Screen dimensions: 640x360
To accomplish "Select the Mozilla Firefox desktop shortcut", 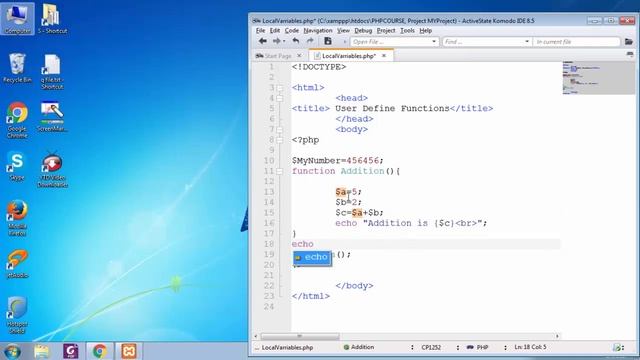I will click(17, 218).
